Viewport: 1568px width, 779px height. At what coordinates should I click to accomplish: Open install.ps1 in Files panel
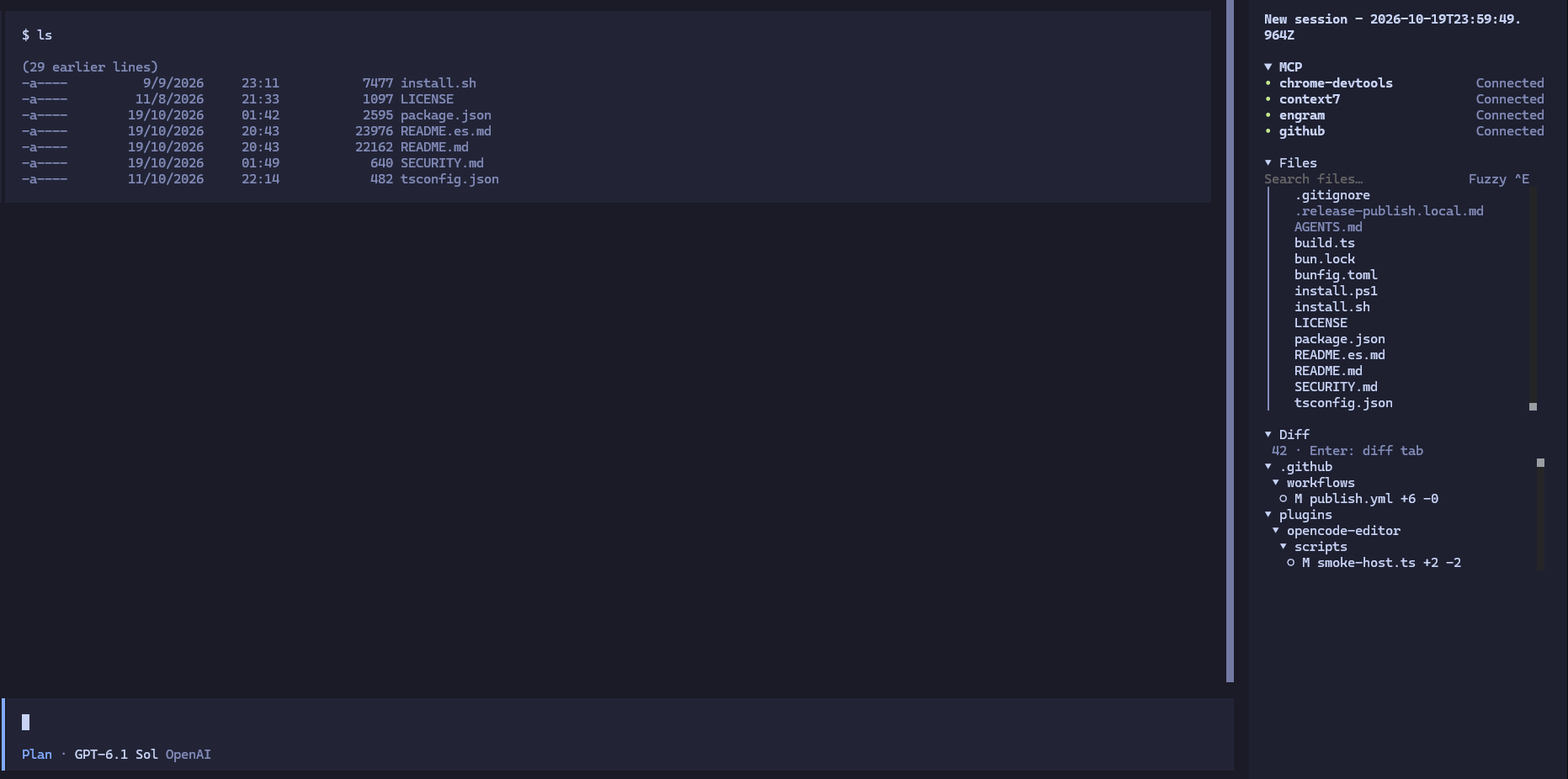click(x=1336, y=291)
